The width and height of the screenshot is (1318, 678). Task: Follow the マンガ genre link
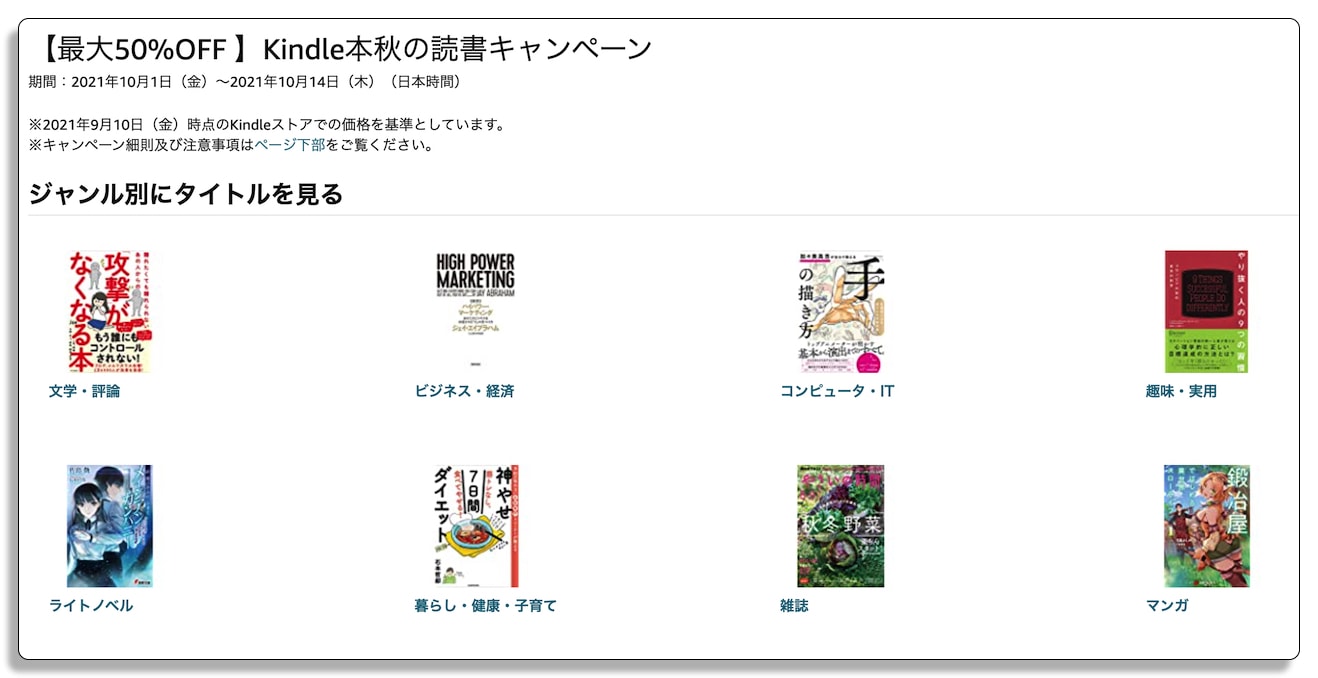(1167, 605)
